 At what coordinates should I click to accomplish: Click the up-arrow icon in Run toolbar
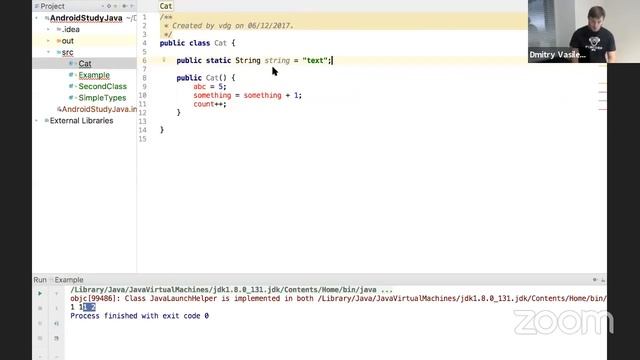[56, 293]
